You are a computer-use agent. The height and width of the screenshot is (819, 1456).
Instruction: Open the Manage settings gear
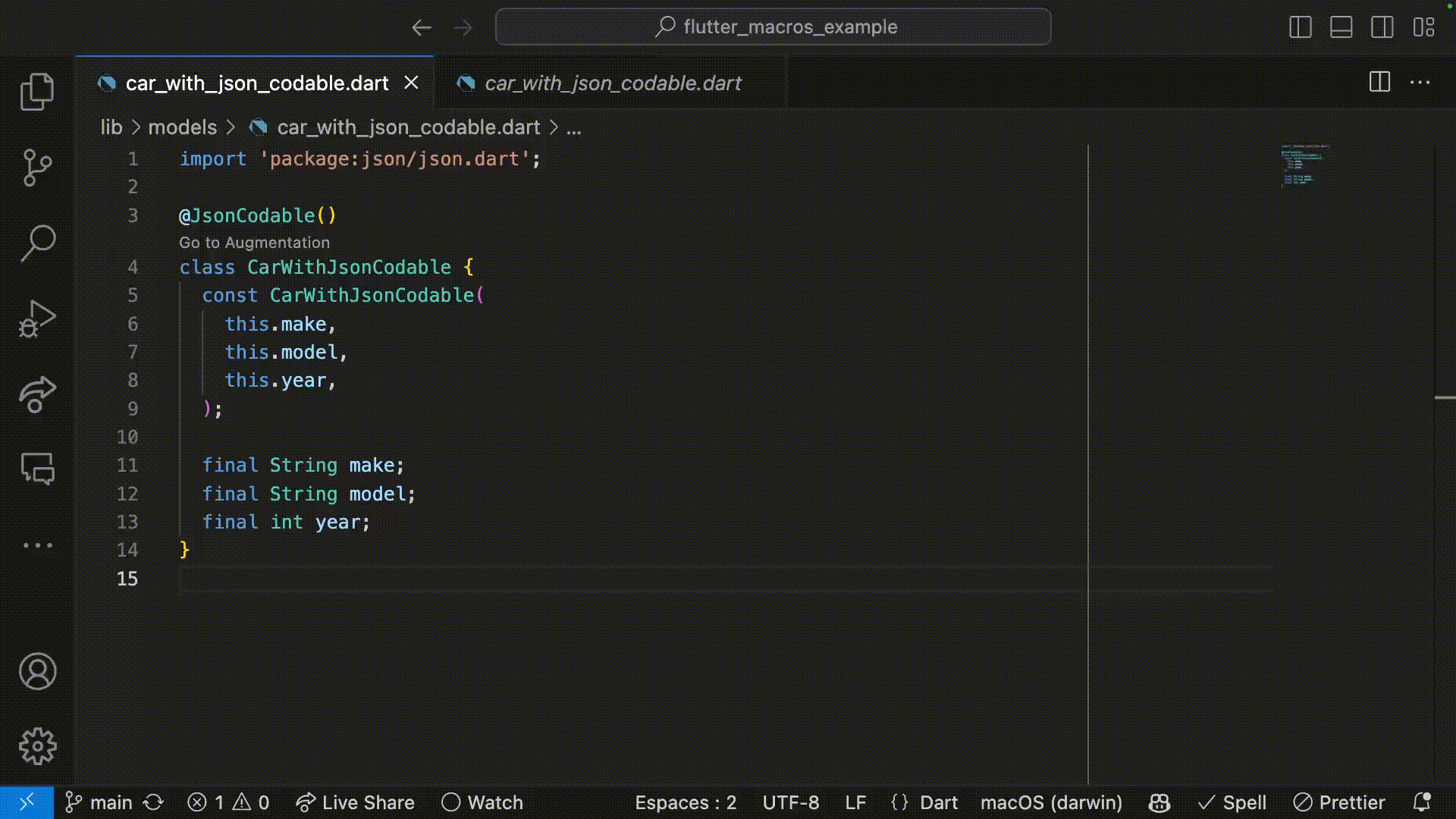(37, 747)
